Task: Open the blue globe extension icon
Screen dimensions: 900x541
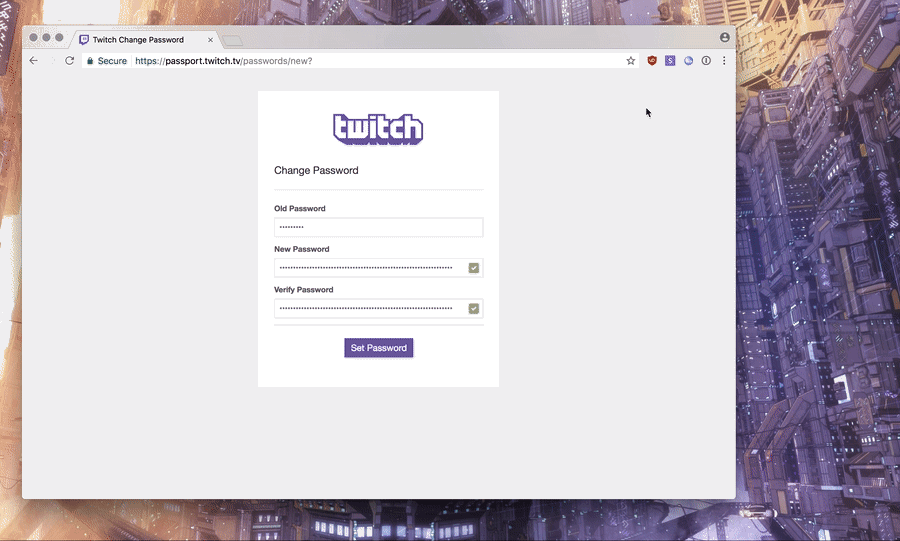Action: click(688, 60)
